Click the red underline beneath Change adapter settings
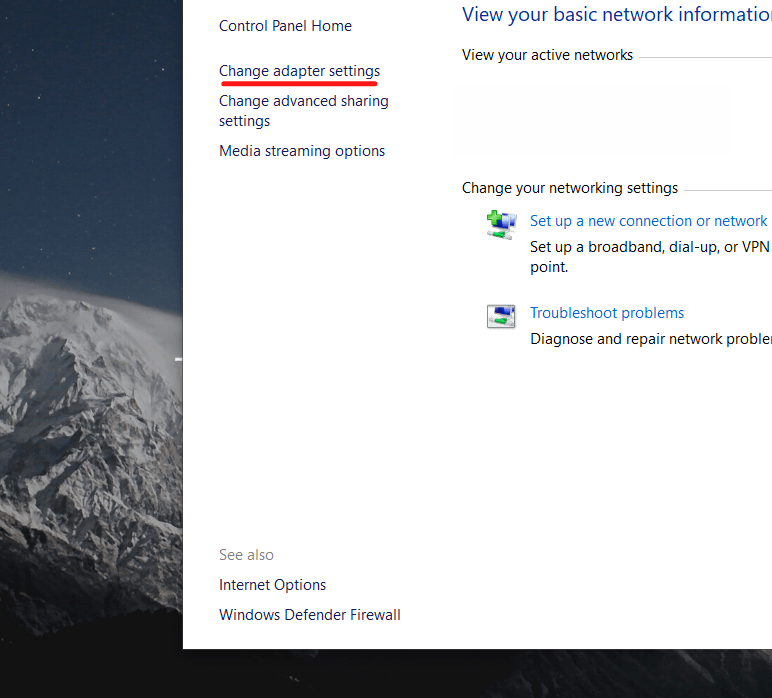Viewport: 772px width, 698px height. (299, 84)
